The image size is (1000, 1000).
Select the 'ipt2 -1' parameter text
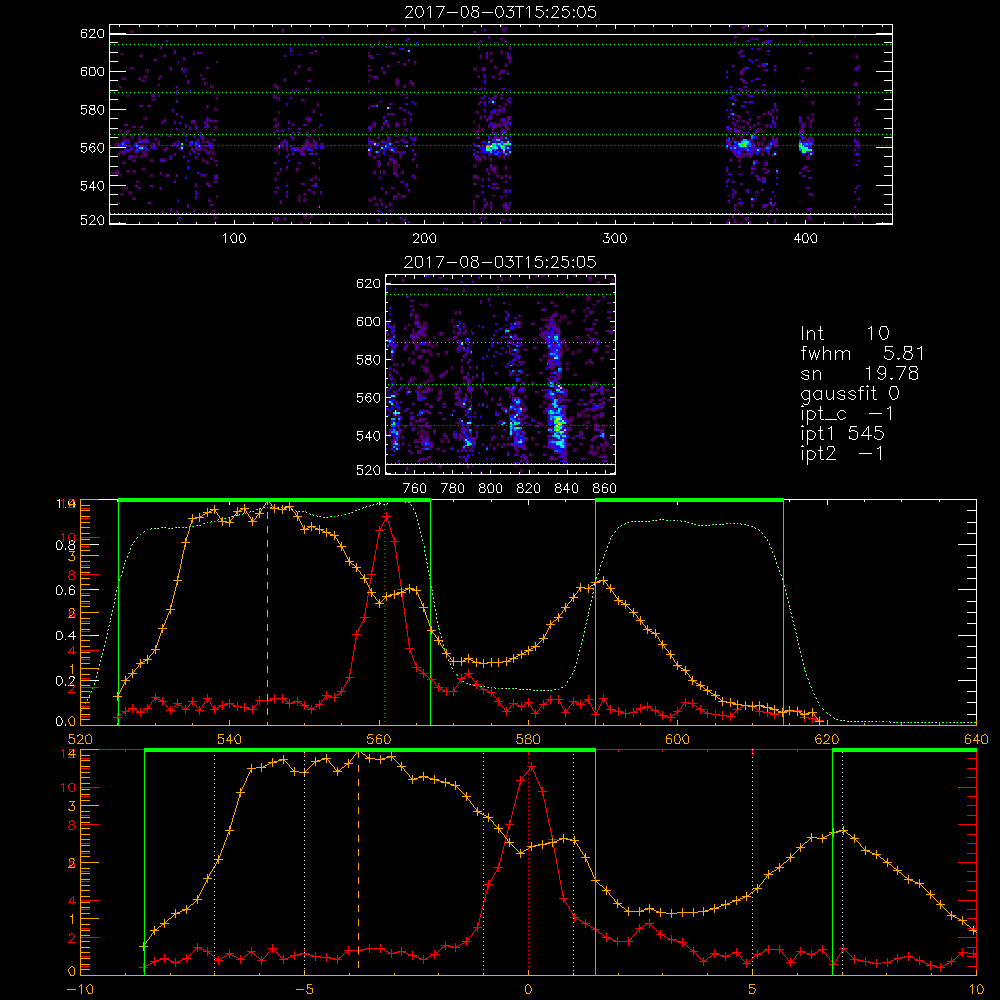[842, 453]
